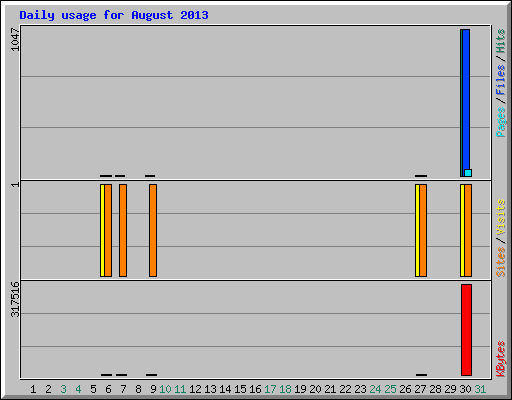Click the orange Sites bar for day 27
The width and height of the screenshot is (512, 400).
tap(423, 230)
